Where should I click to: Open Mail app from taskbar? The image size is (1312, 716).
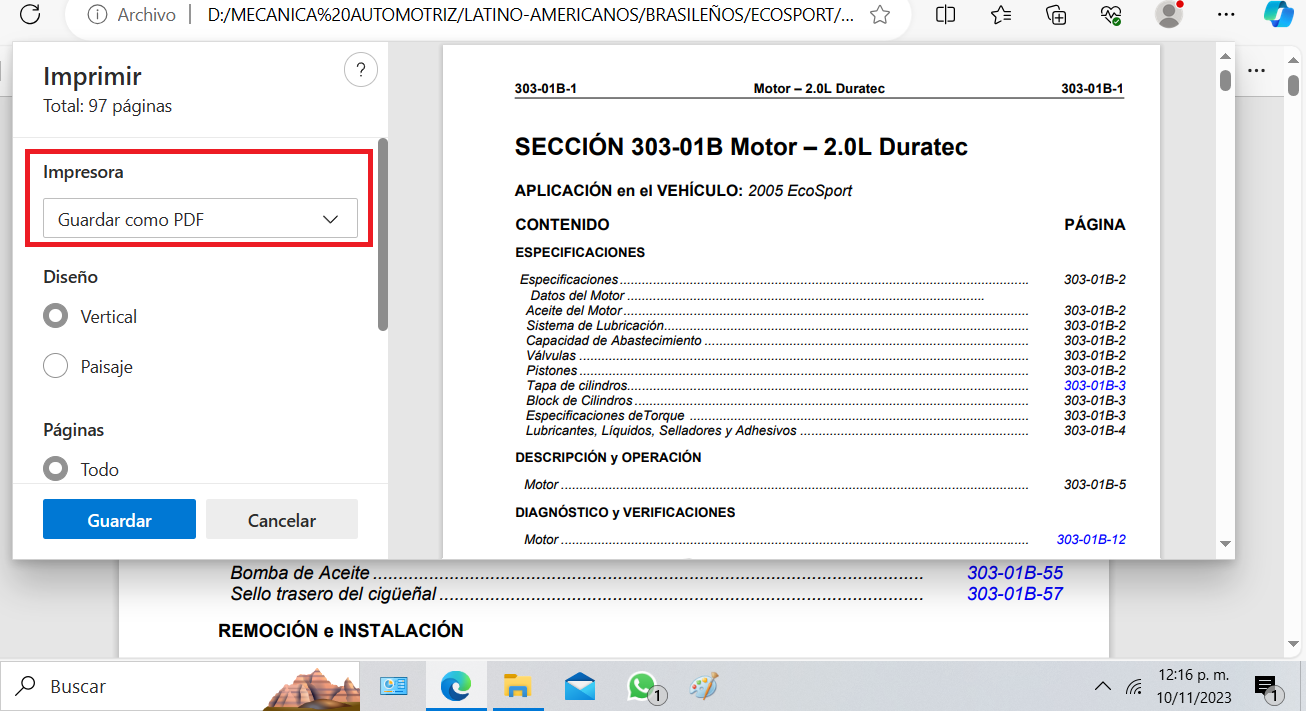tap(580, 687)
